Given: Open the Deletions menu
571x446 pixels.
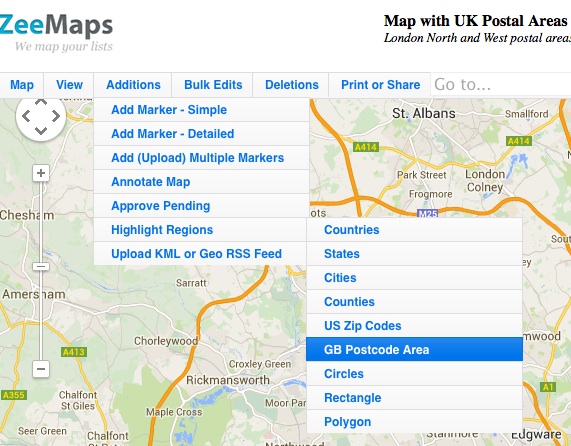Looking at the screenshot, I should (291, 85).
